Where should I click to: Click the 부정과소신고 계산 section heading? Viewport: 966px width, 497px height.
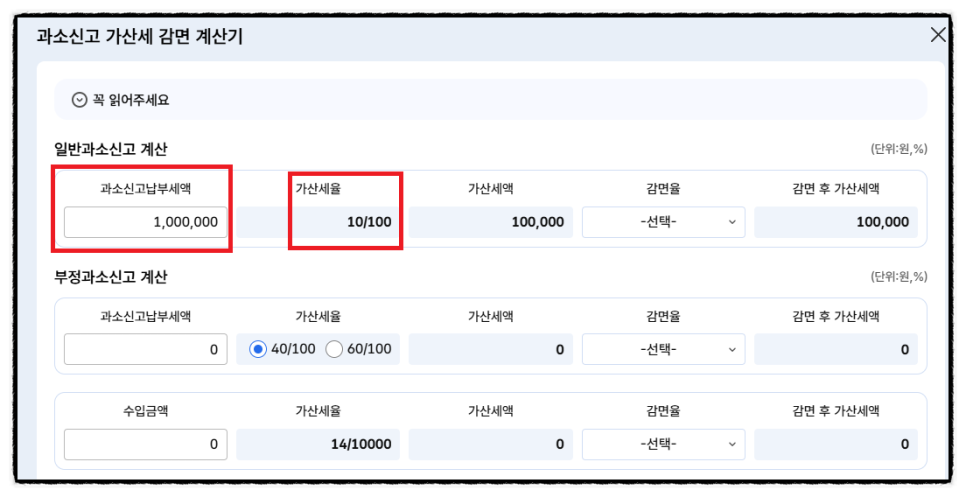[111, 277]
